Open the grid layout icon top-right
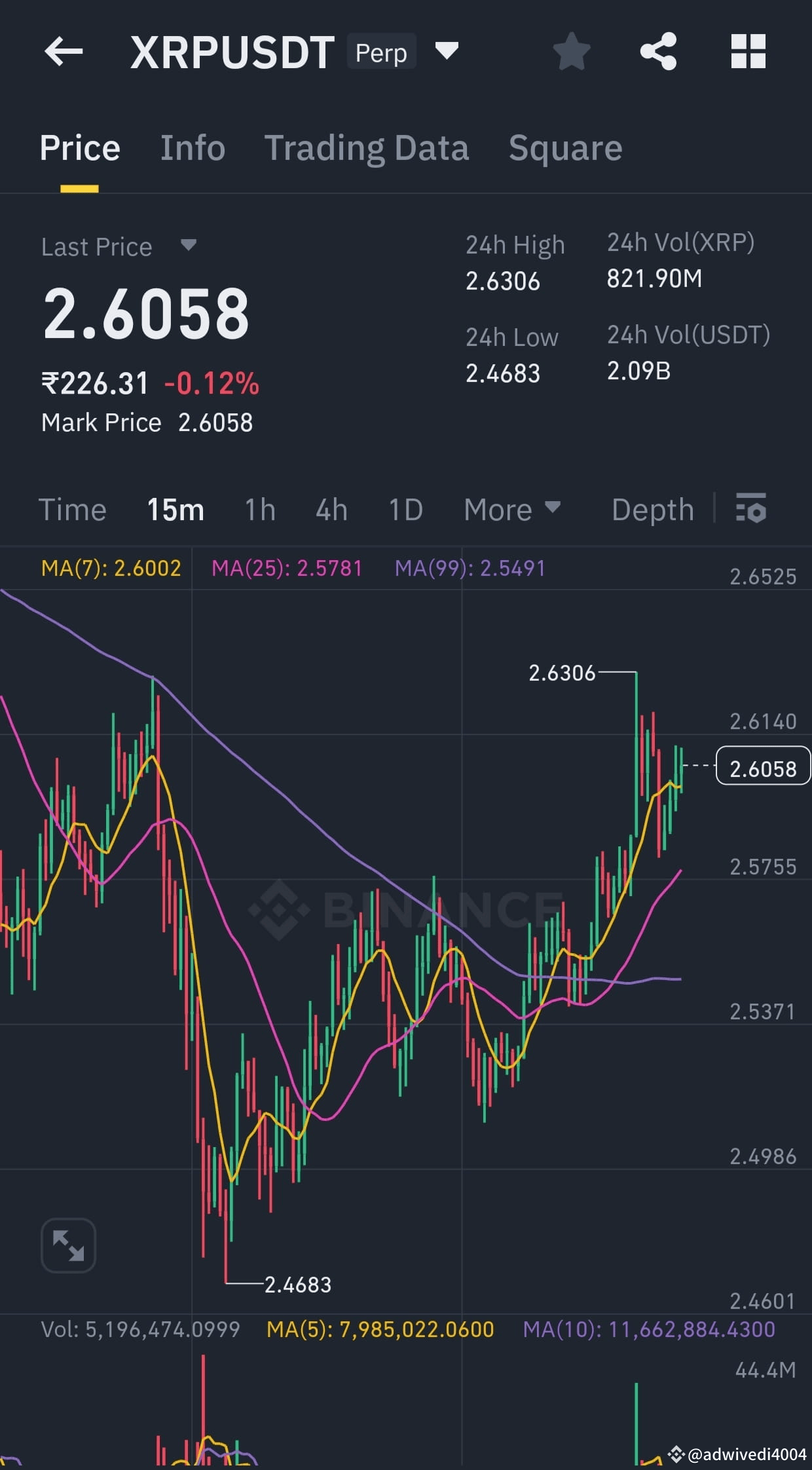 748,52
